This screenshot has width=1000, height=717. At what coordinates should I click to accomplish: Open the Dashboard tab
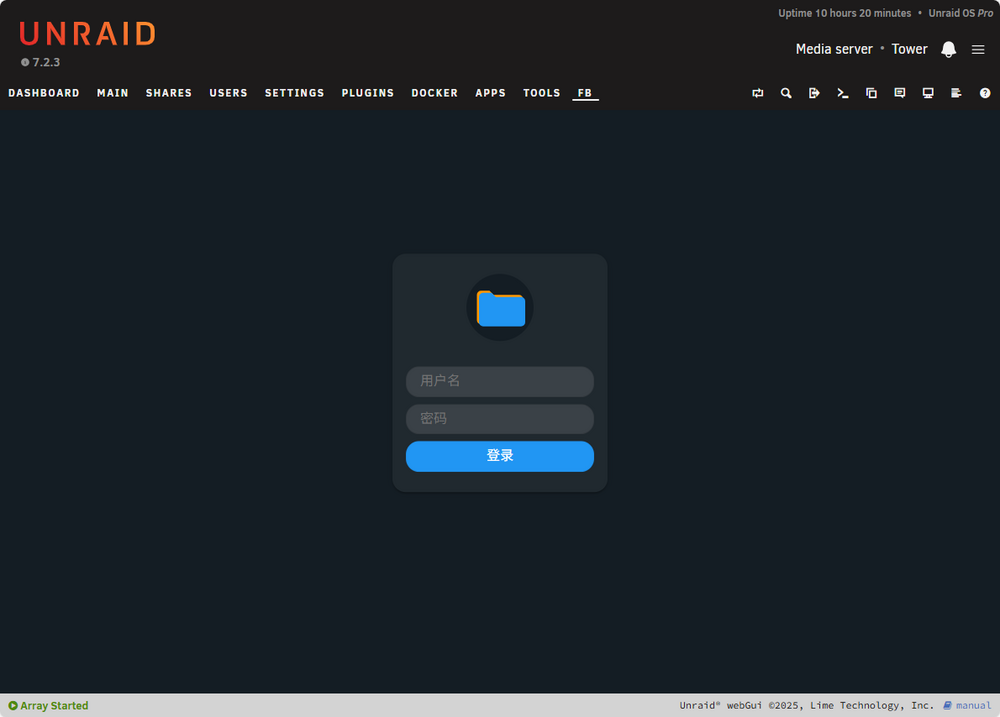click(44, 93)
